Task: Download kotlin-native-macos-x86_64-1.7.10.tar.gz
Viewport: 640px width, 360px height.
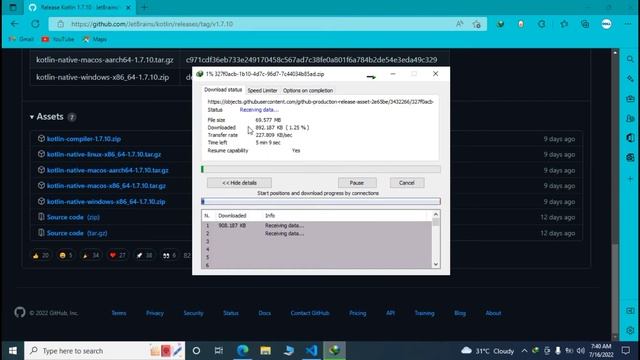Action: pyautogui.click(x=106, y=186)
